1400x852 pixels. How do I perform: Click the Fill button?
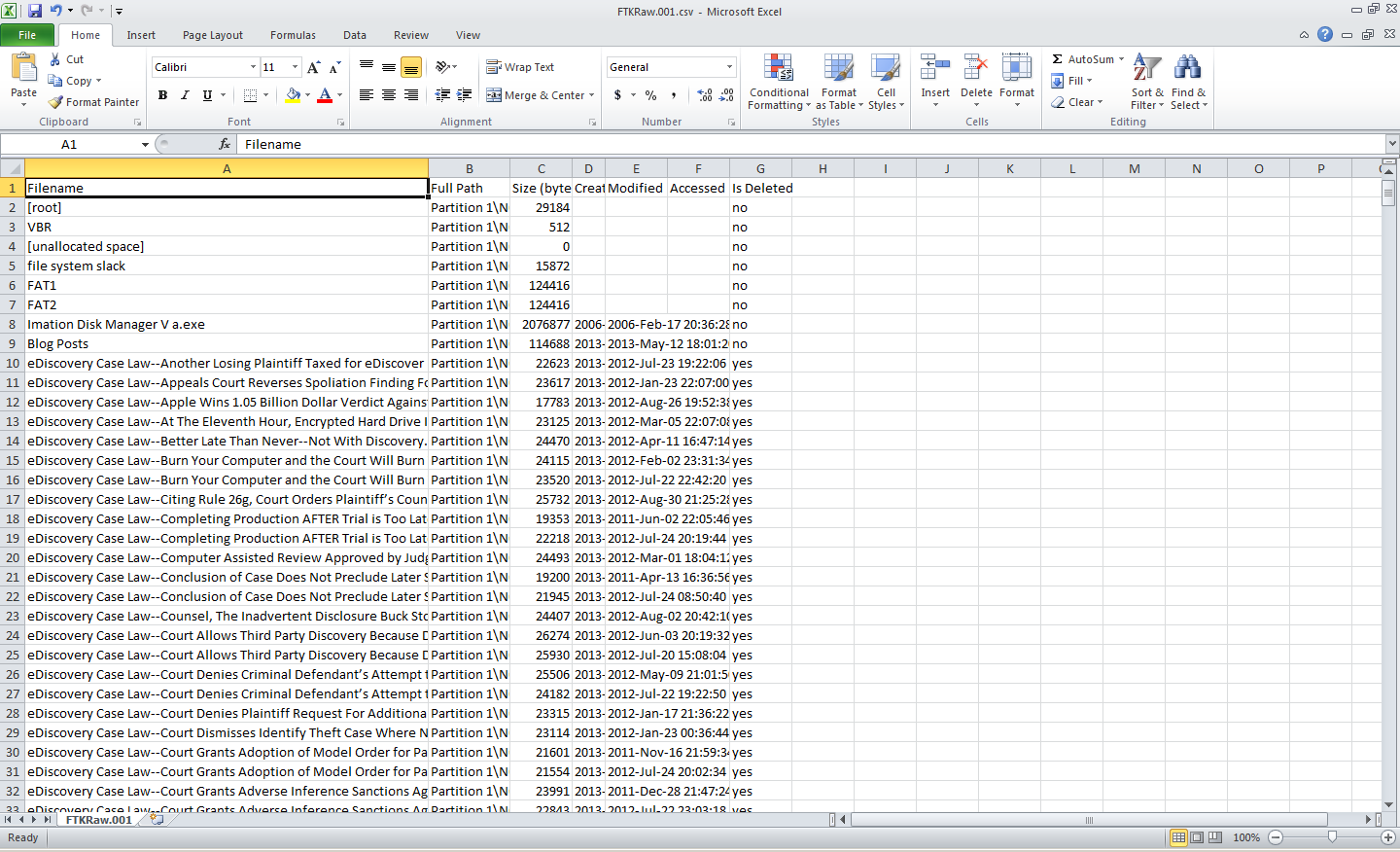[1071, 81]
